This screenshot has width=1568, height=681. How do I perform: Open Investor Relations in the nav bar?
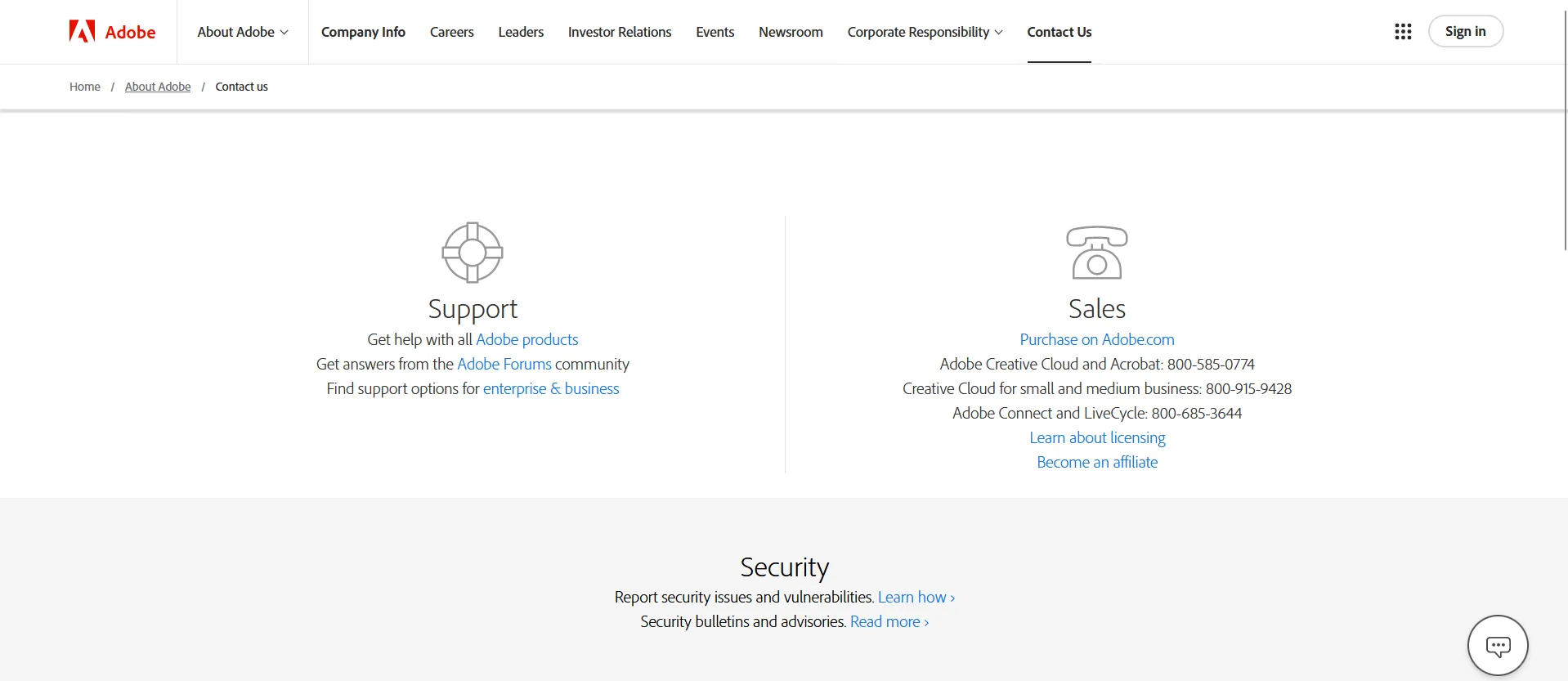point(620,32)
